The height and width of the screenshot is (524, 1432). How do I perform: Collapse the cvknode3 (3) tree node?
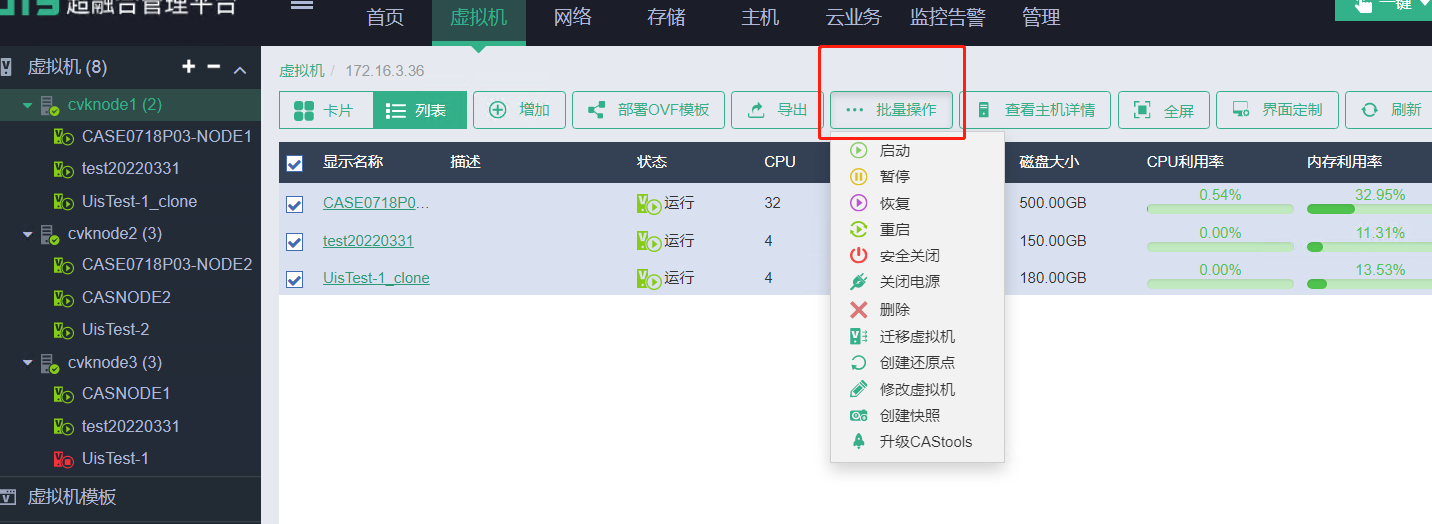(28, 363)
